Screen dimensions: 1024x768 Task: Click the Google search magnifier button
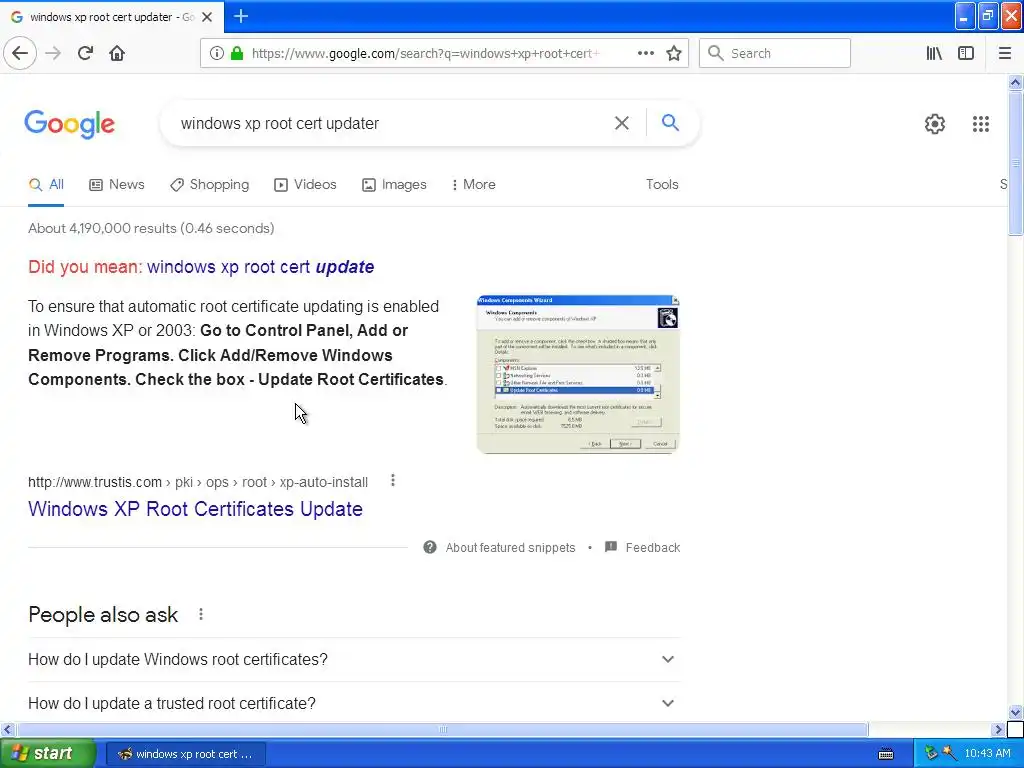click(x=670, y=122)
